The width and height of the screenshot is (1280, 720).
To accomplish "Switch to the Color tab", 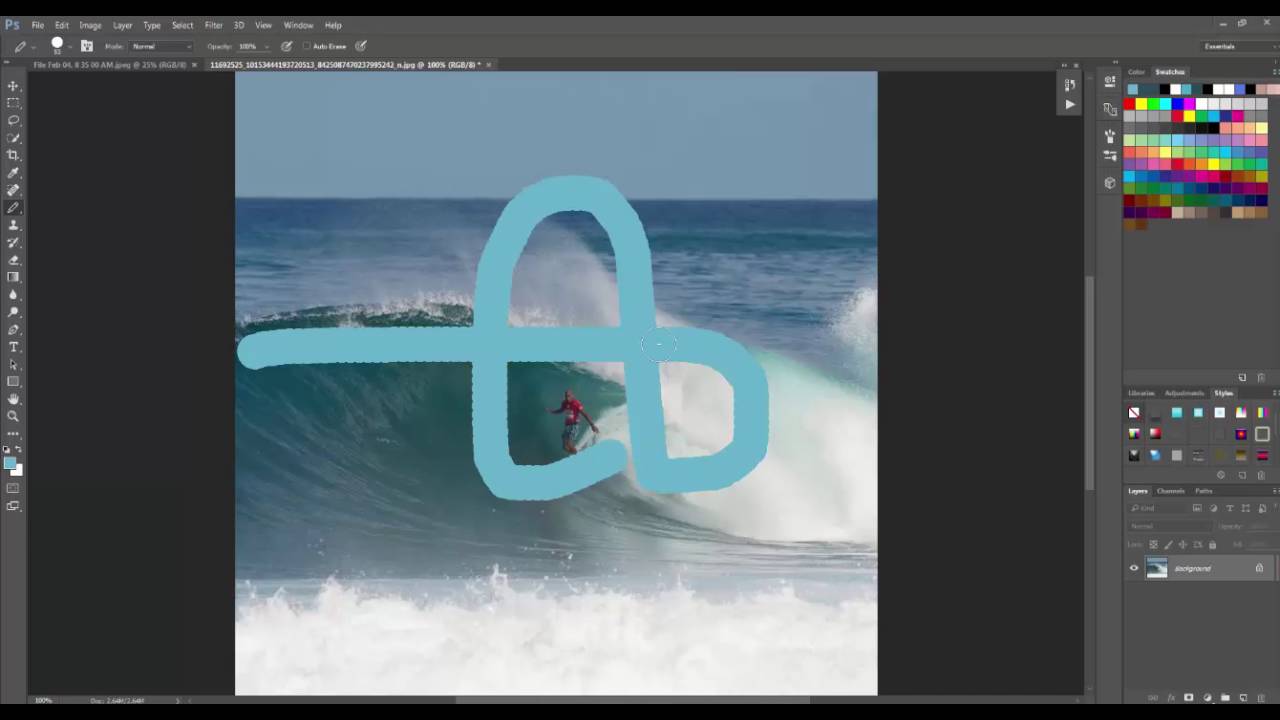I will (1136, 72).
